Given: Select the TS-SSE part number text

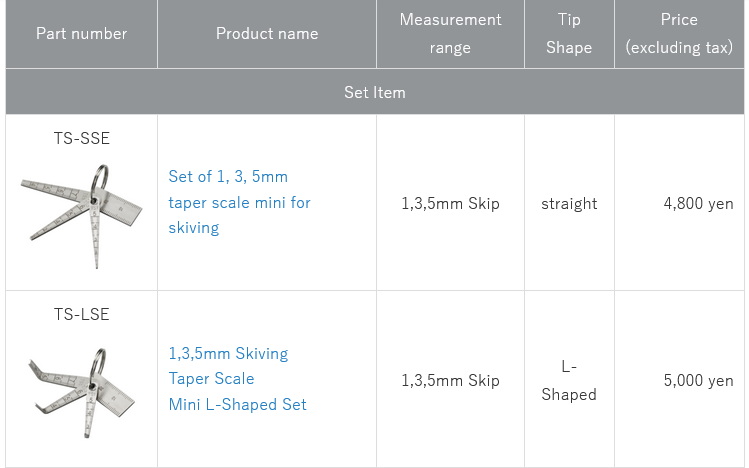Looking at the screenshot, I should [x=81, y=138].
